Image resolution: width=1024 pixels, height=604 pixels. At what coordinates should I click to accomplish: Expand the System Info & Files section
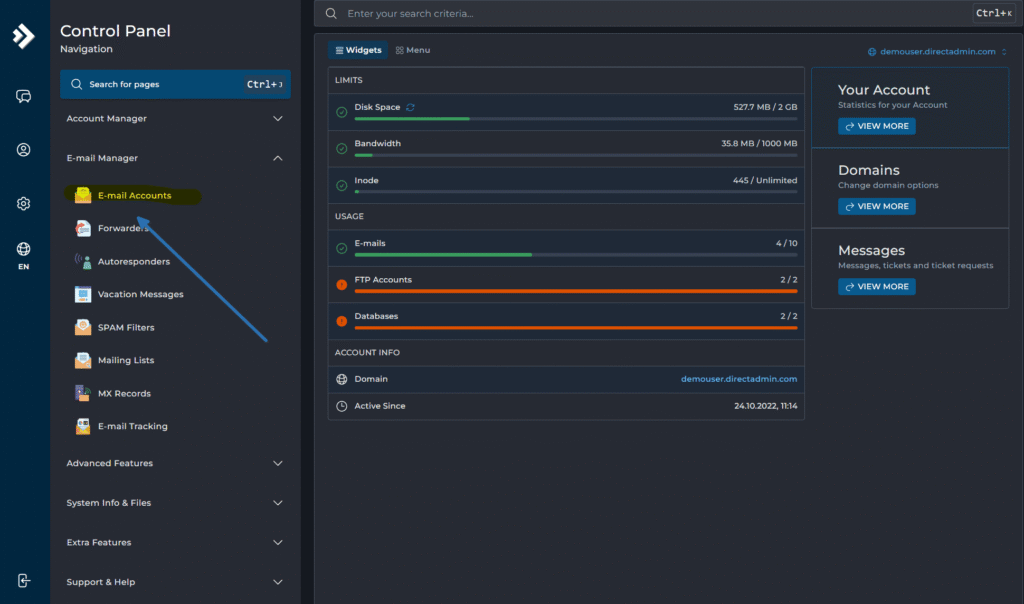277,503
